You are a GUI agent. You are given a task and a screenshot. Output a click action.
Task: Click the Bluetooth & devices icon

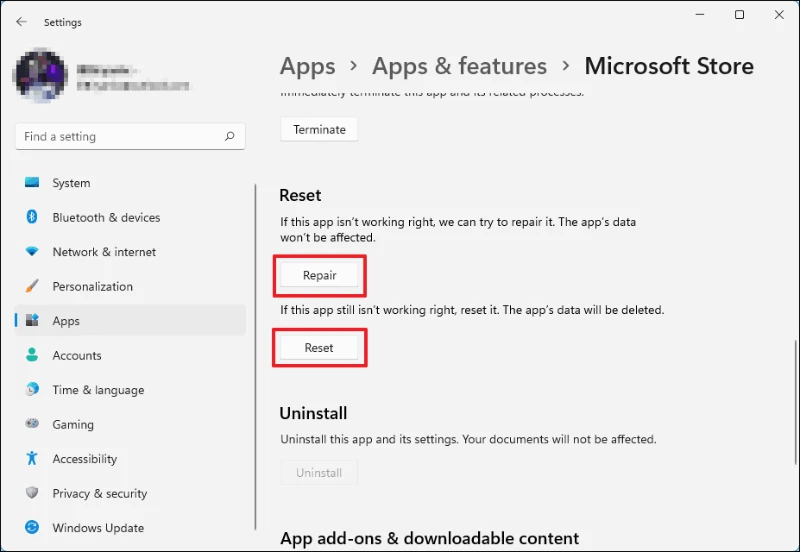pyautogui.click(x=32, y=217)
